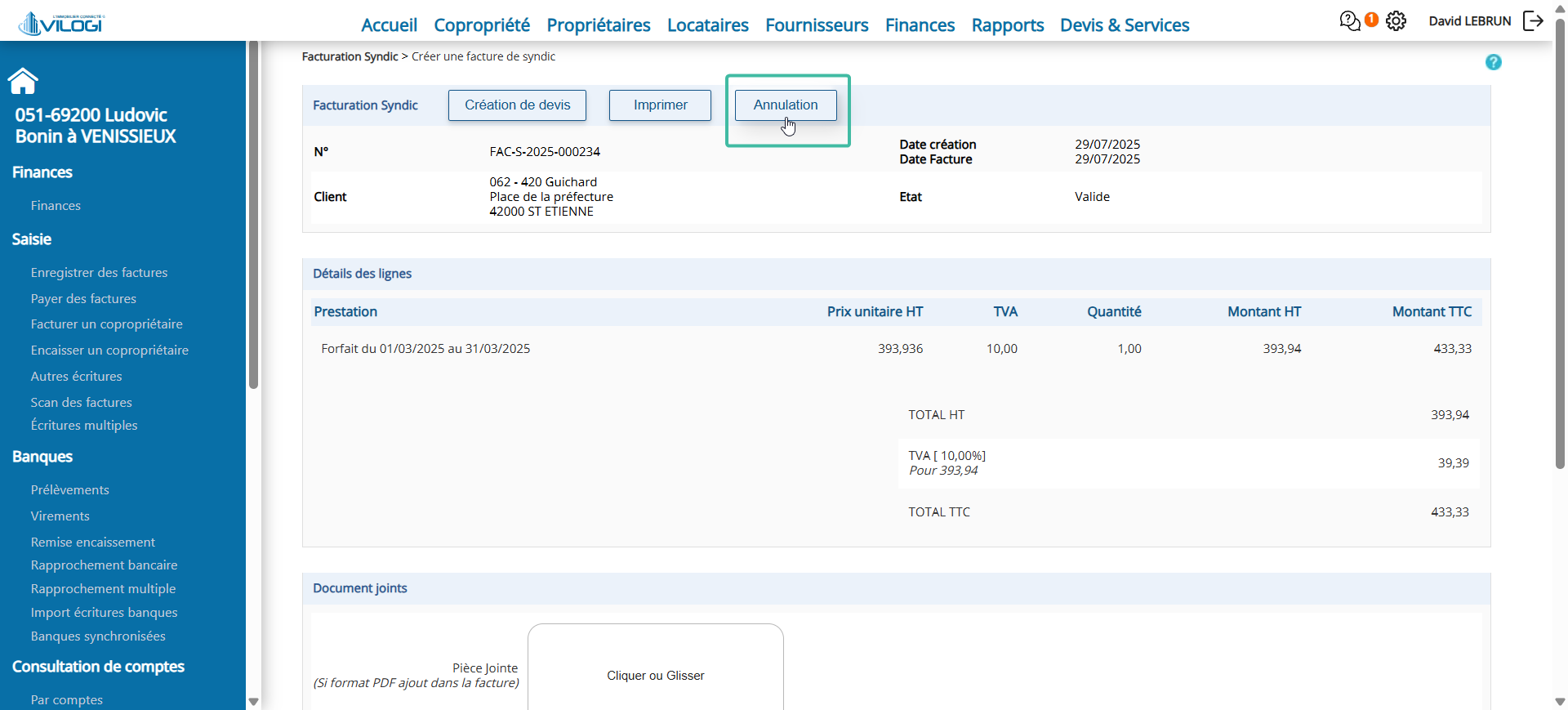The height and width of the screenshot is (710, 1568).
Task: Click the Imprimer button
Action: (x=660, y=105)
